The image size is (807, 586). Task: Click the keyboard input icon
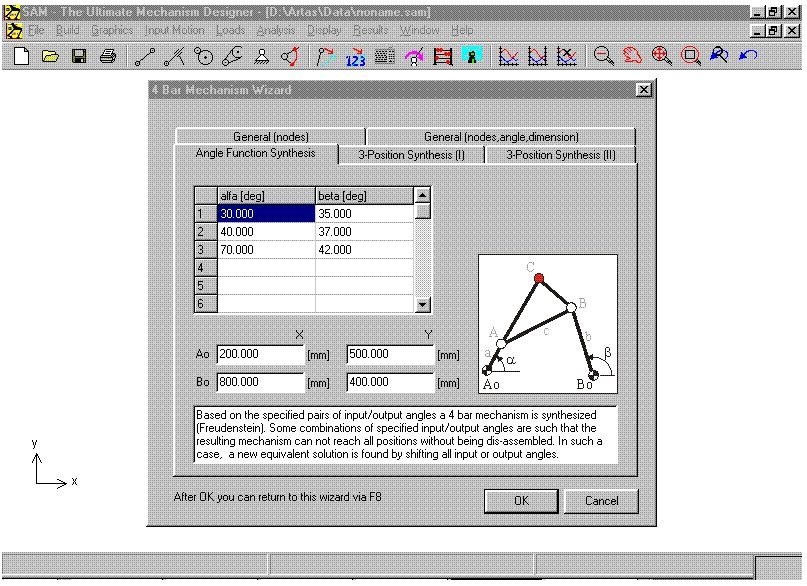[x=384, y=56]
